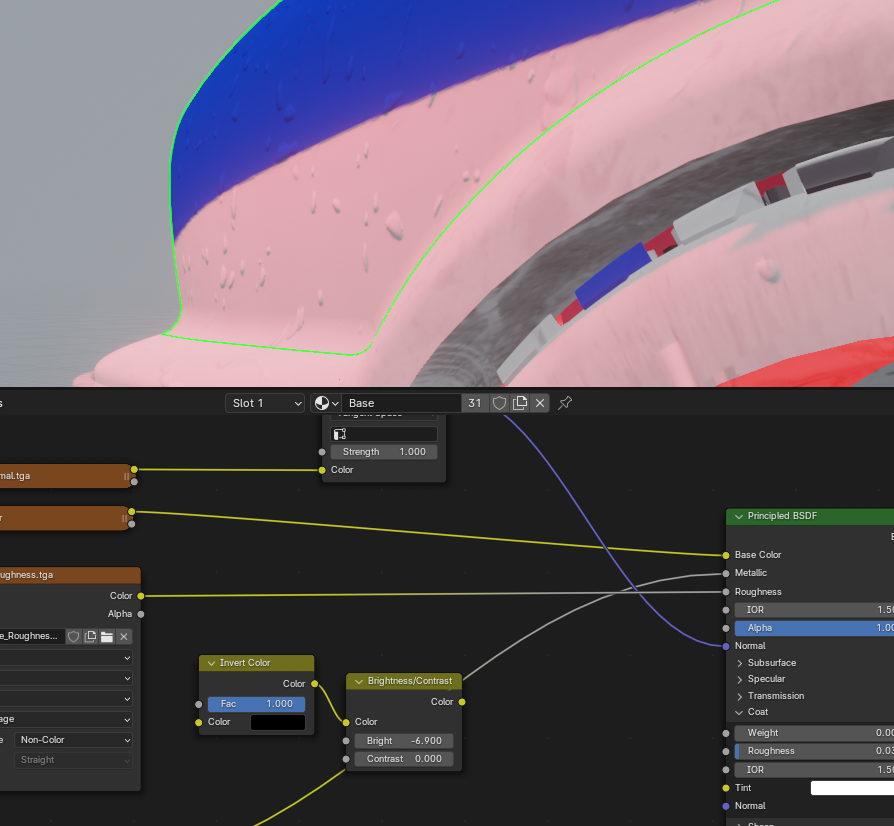This screenshot has width=894, height=826.
Task: Toggle the pin icon in node editor header
Action: click(x=564, y=403)
